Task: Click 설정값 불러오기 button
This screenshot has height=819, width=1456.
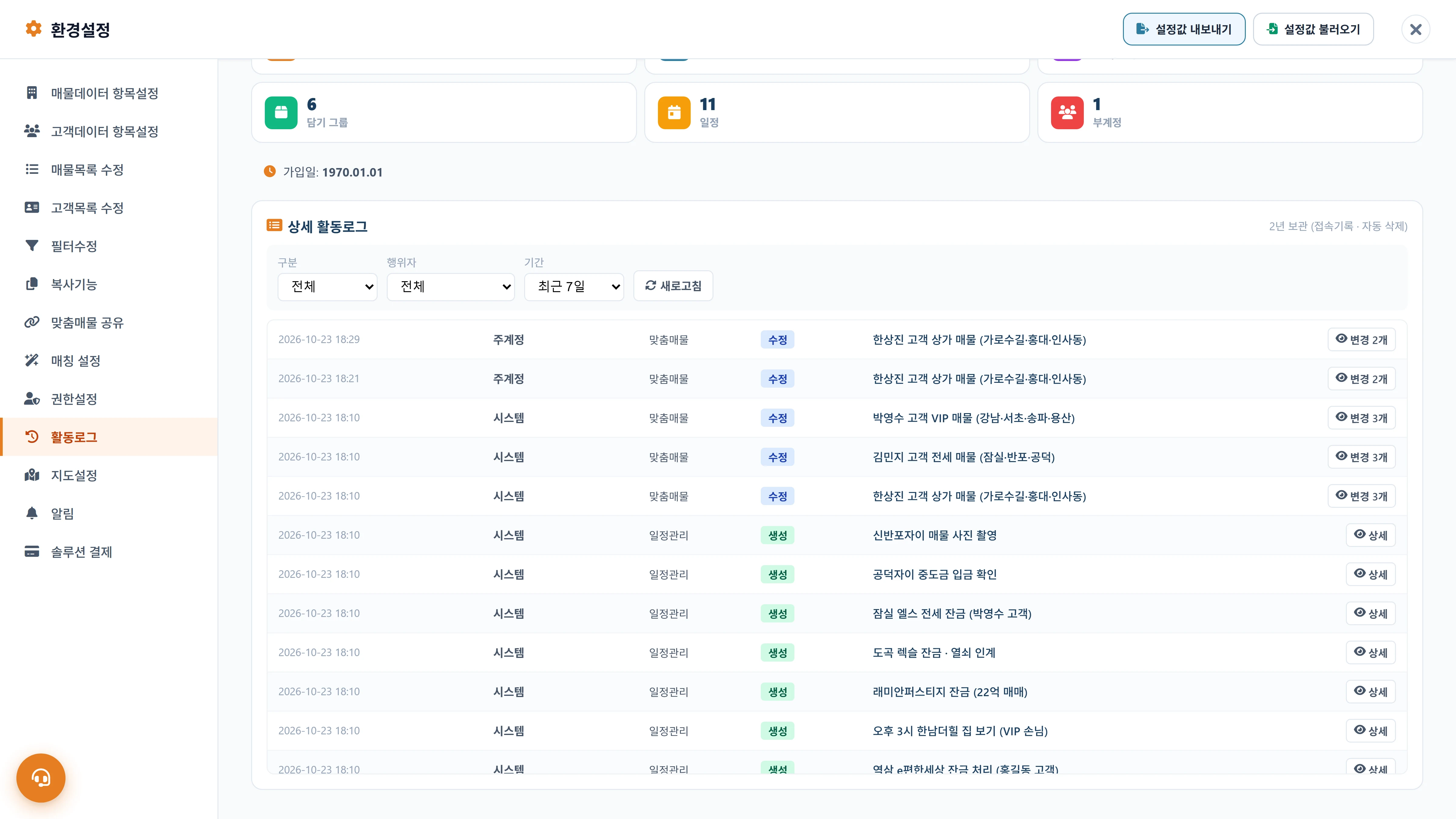Action: (x=1313, y=29)
